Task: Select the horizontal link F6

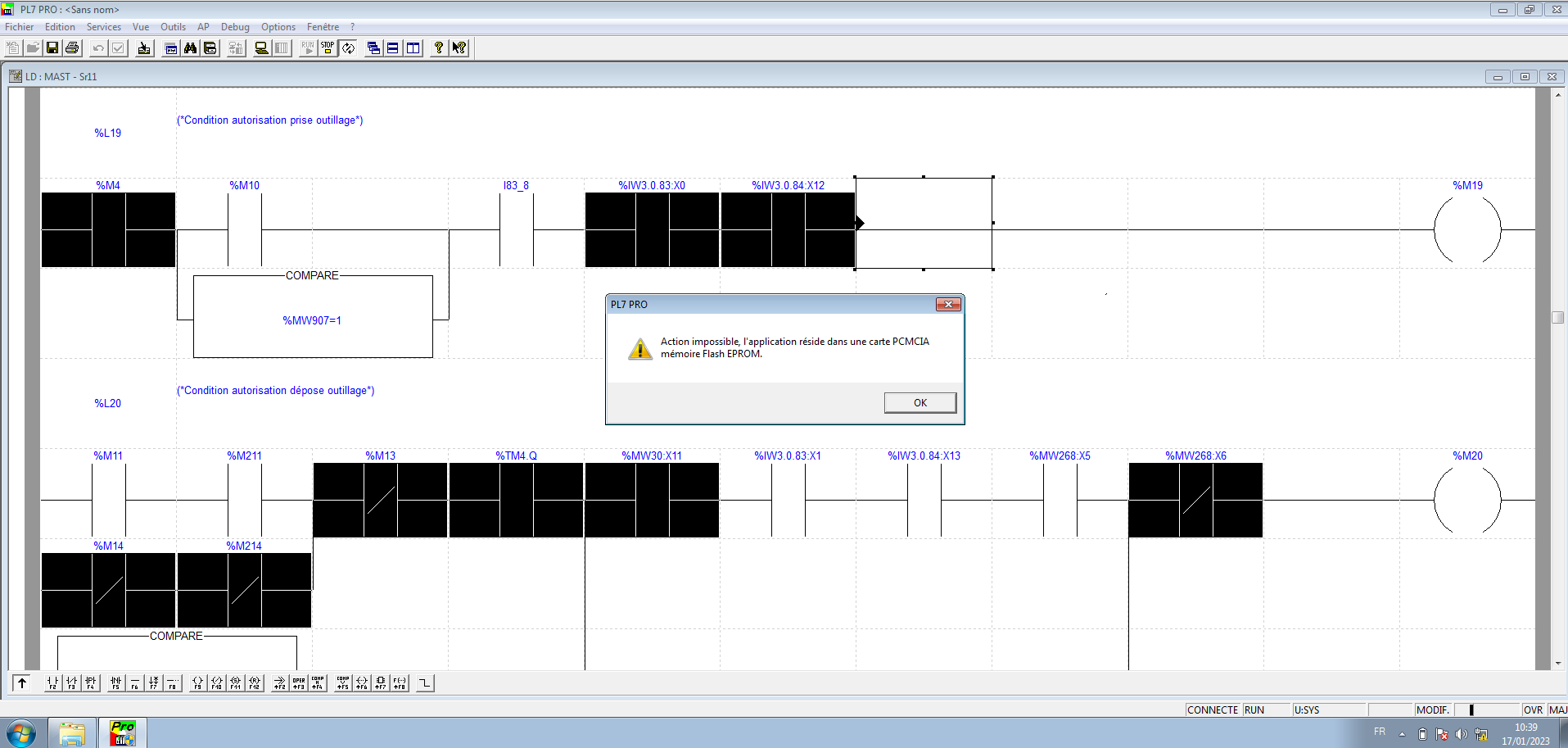Action: click(x=135, y=682)
